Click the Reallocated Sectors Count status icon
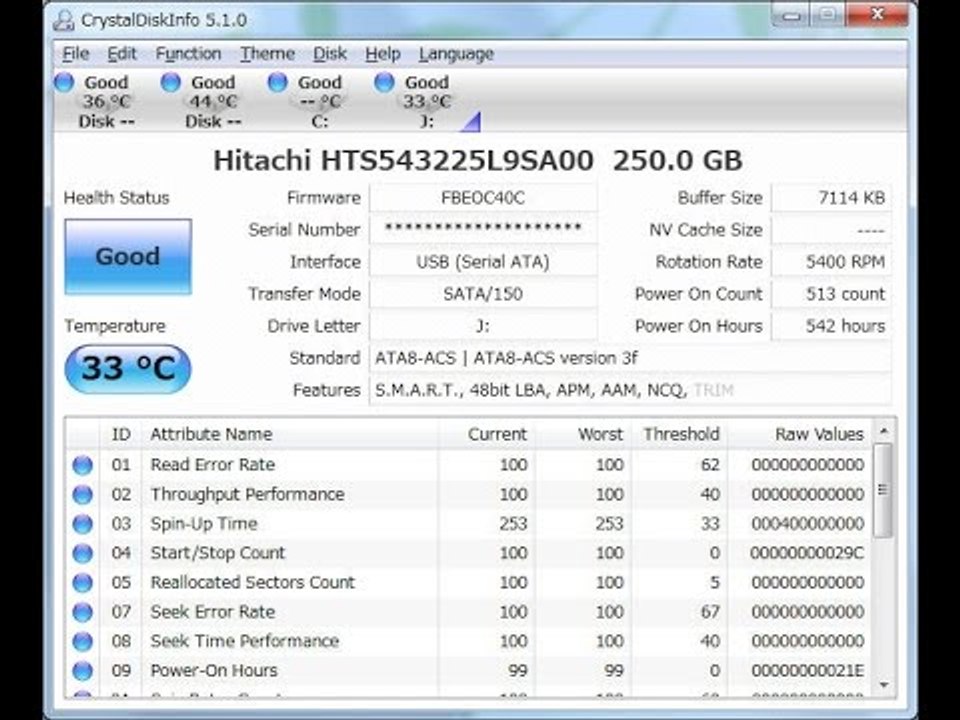 point(83,583)
